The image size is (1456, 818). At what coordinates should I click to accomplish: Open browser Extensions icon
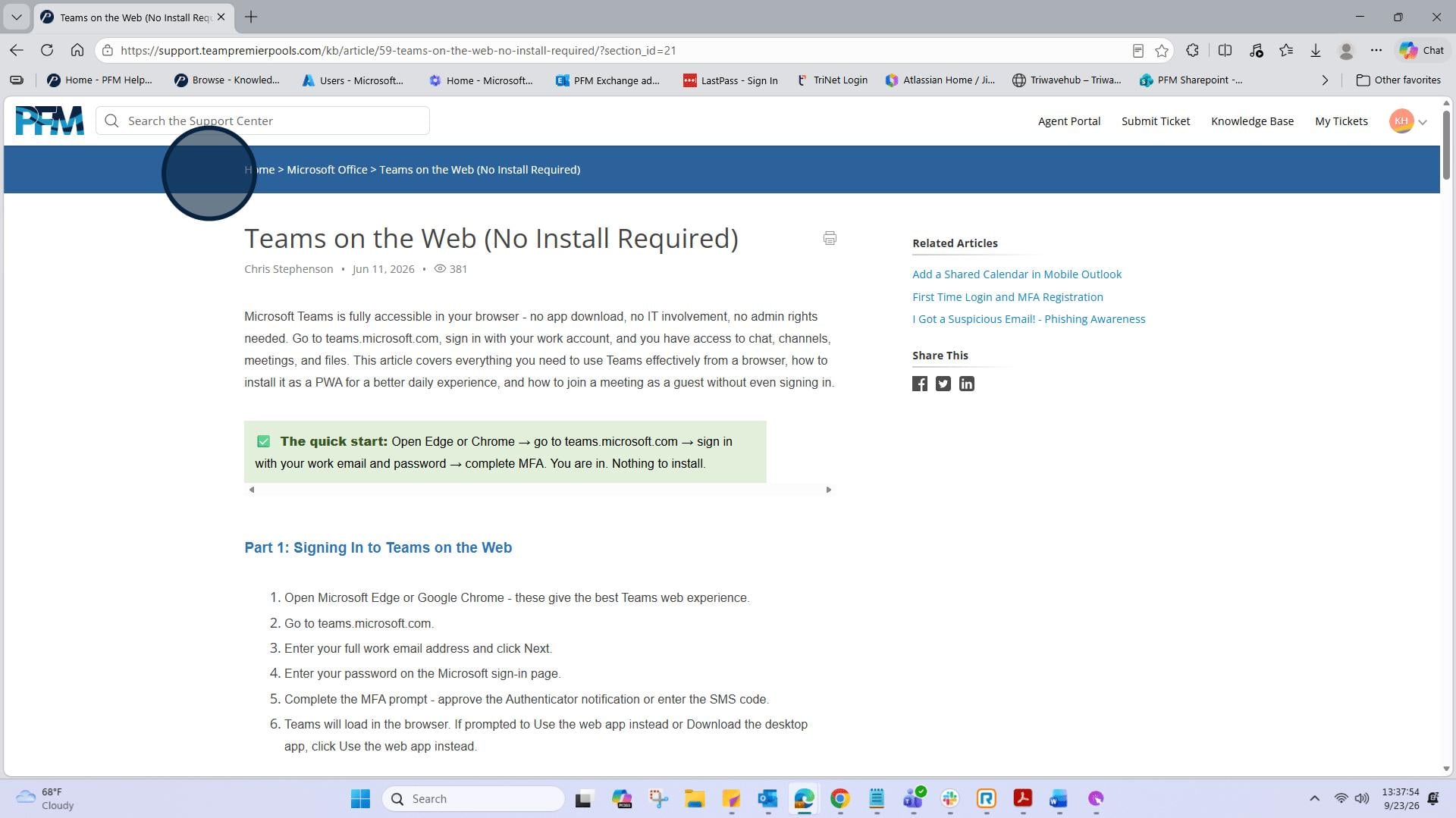click(1193, 51)
